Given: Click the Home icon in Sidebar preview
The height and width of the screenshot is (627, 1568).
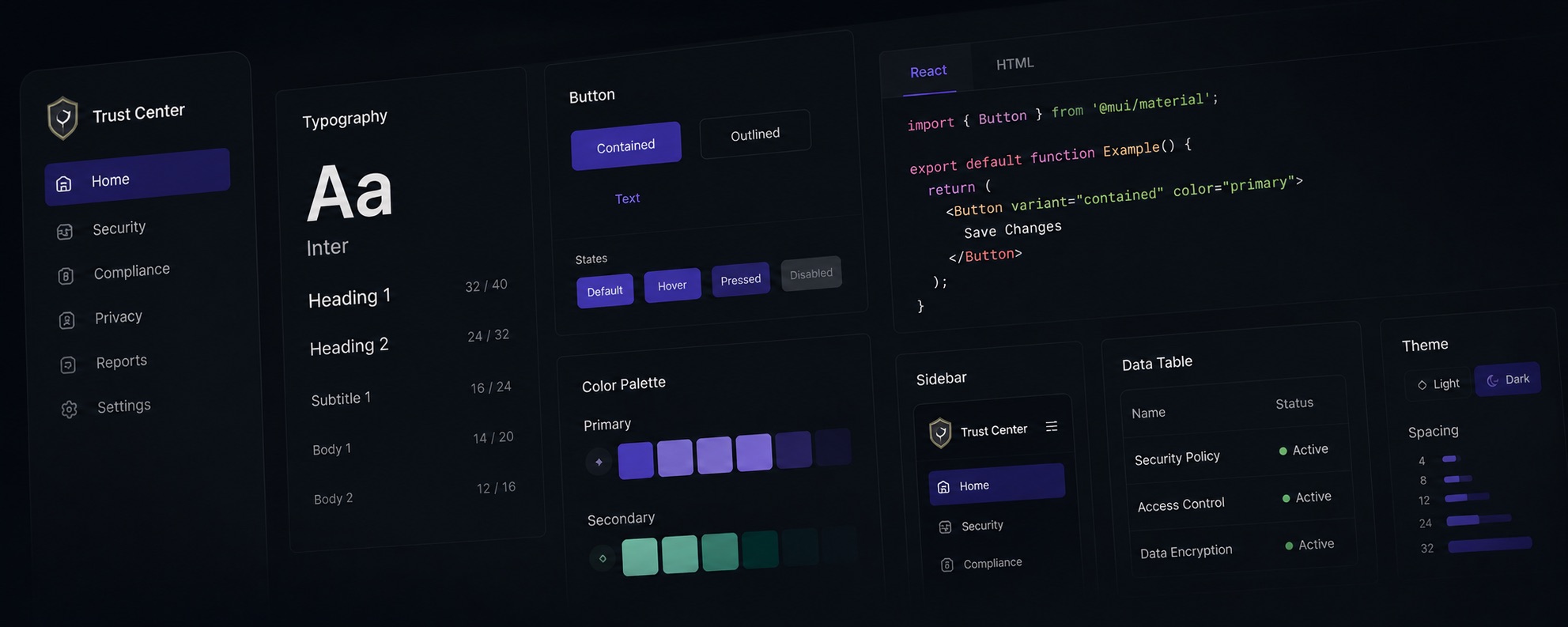Looking at the screenshot, I should pos(943,487).
